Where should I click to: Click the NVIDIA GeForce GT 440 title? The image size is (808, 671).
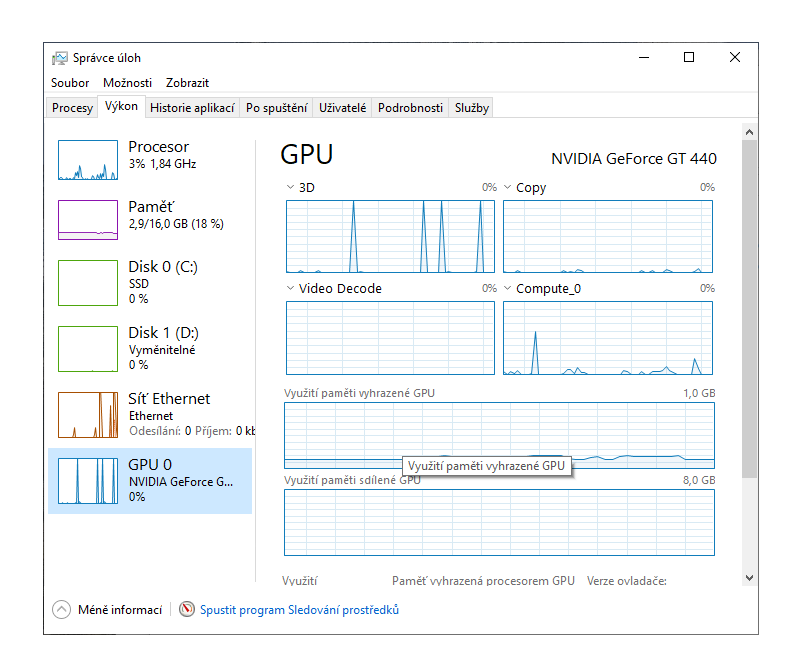coord(634,159)
